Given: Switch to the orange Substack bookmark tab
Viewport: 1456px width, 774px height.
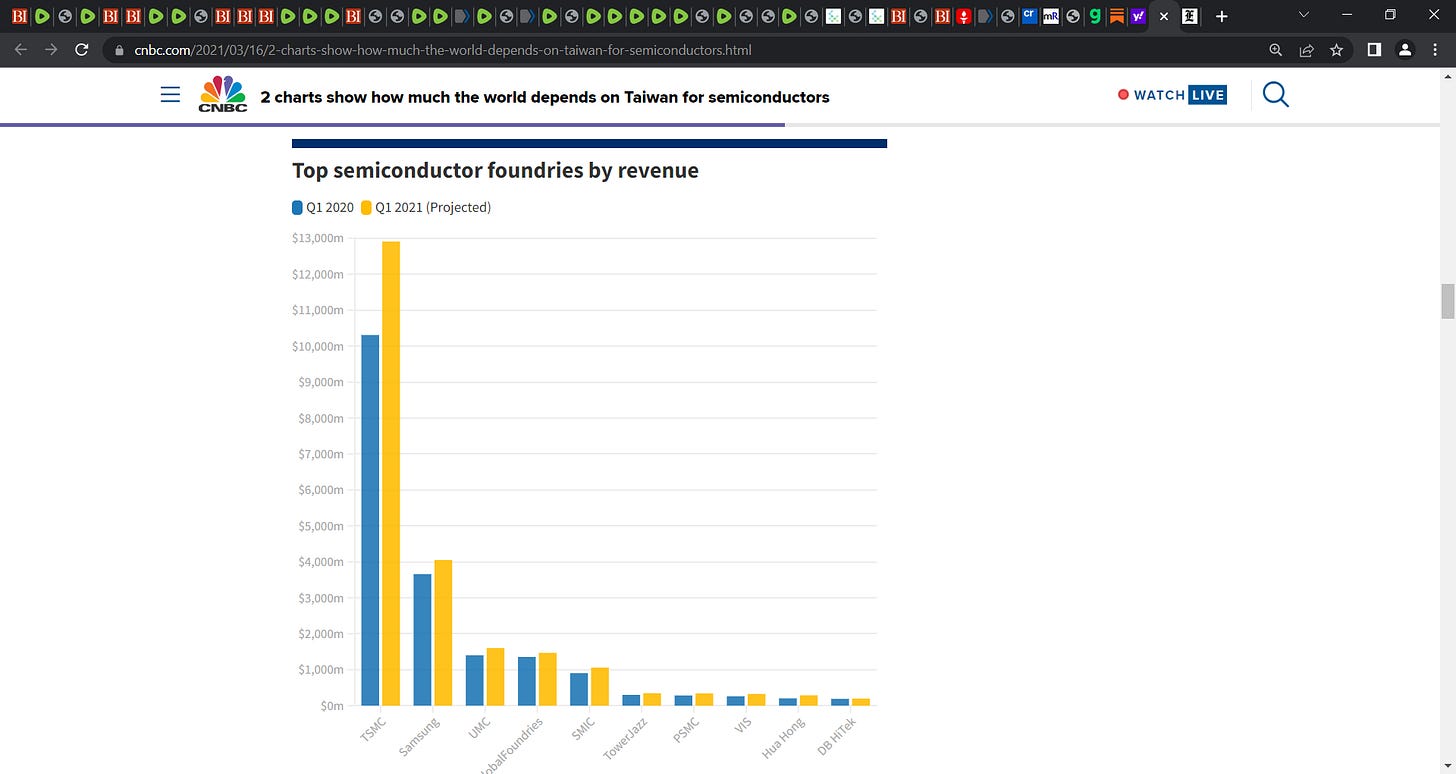Looking at the screenshot, I should [1117, 16].
